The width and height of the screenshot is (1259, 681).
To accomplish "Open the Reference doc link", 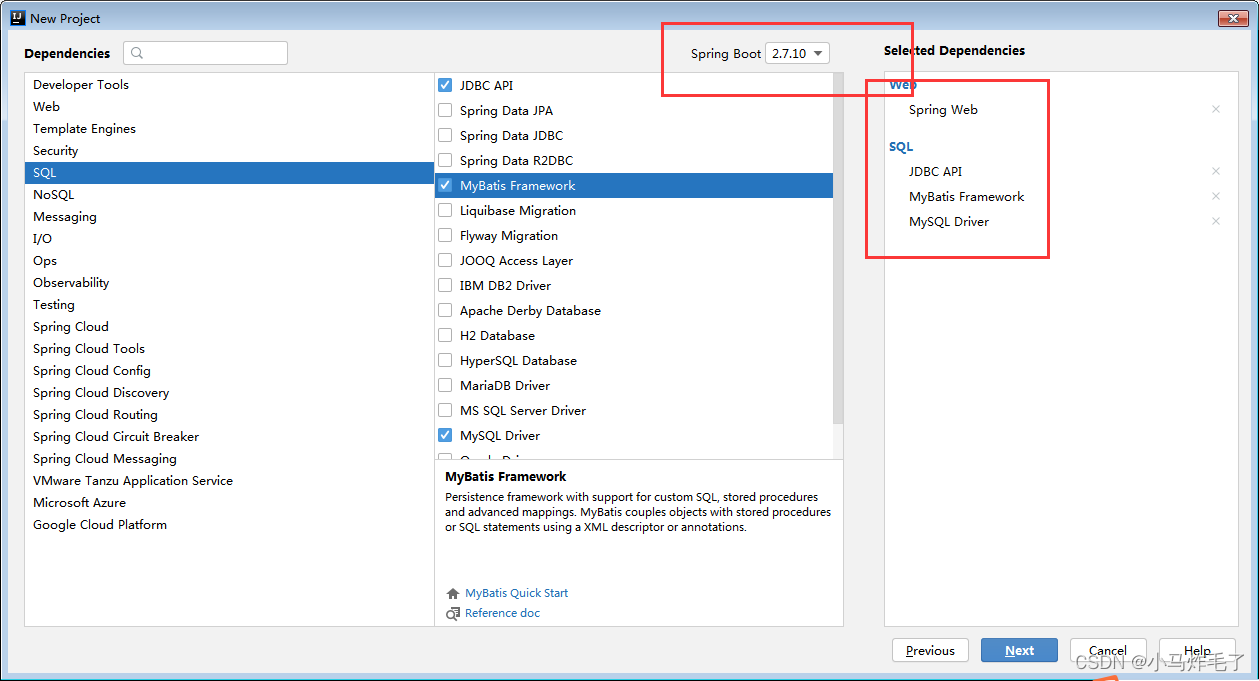I will pos(502,614).
